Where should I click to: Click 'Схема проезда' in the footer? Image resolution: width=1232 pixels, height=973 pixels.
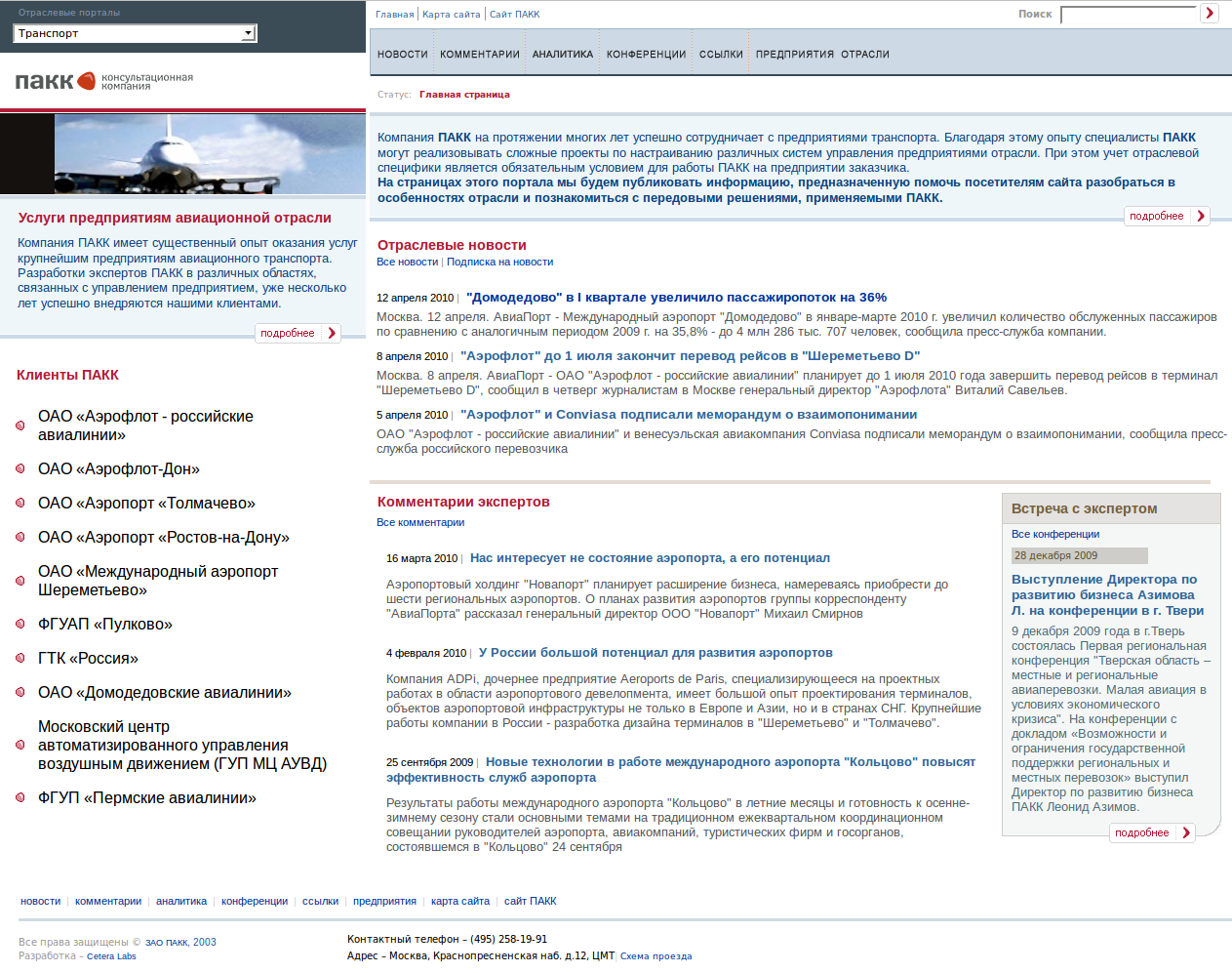pos(656,955)
